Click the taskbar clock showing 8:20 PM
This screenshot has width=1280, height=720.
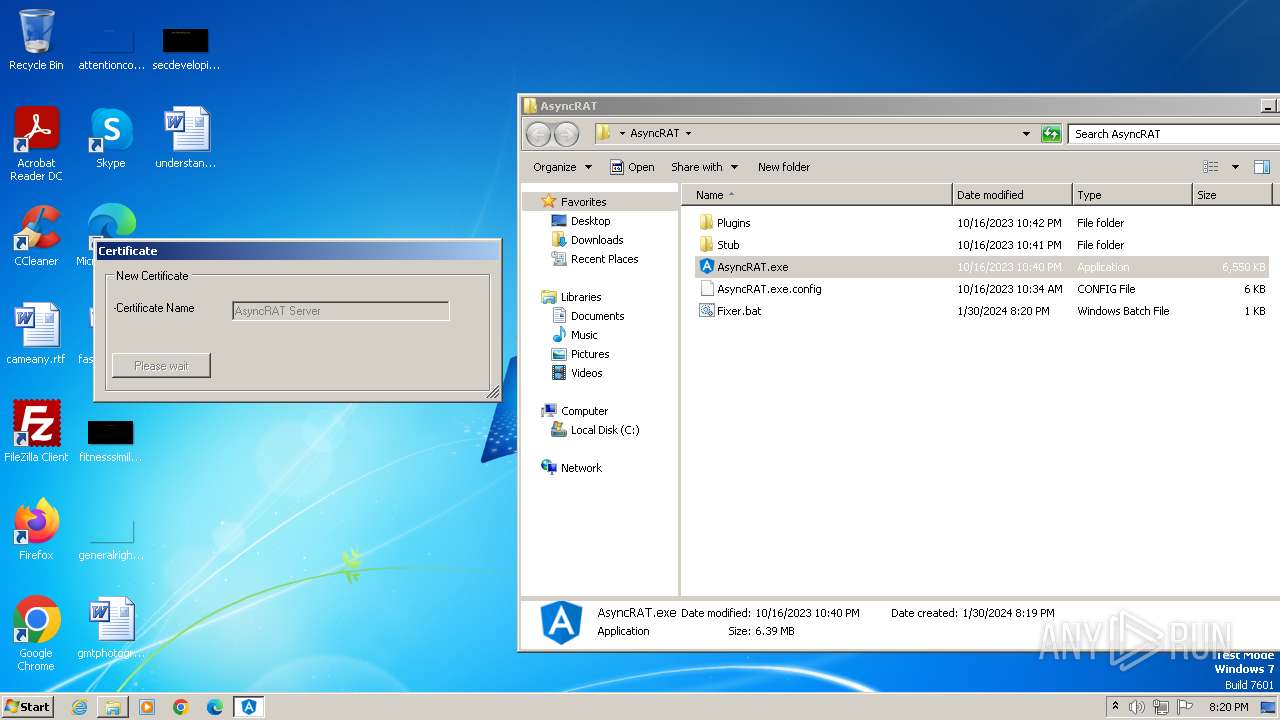pos(1228,707)
